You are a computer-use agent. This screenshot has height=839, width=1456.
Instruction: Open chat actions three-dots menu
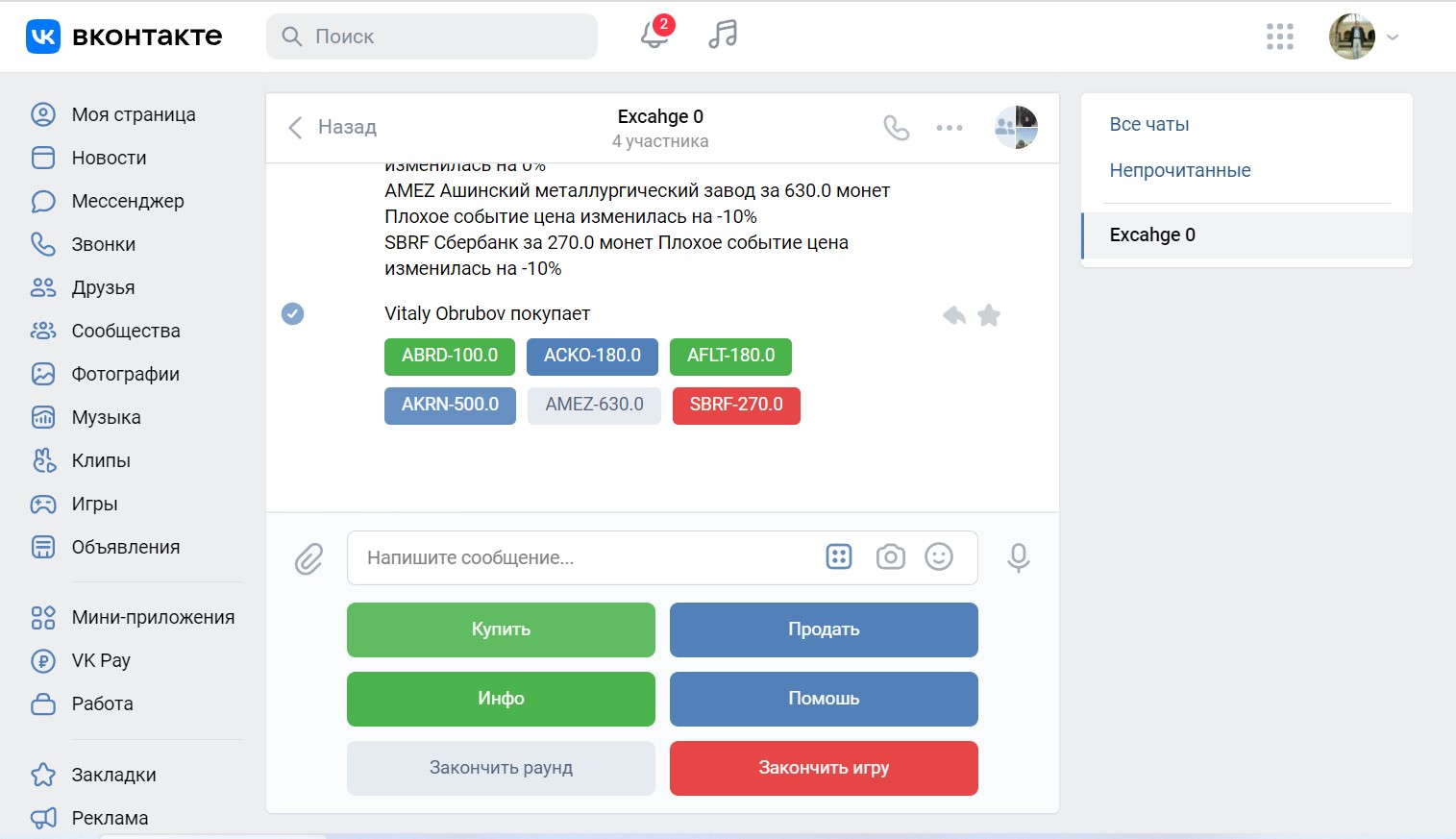(950, 128)
